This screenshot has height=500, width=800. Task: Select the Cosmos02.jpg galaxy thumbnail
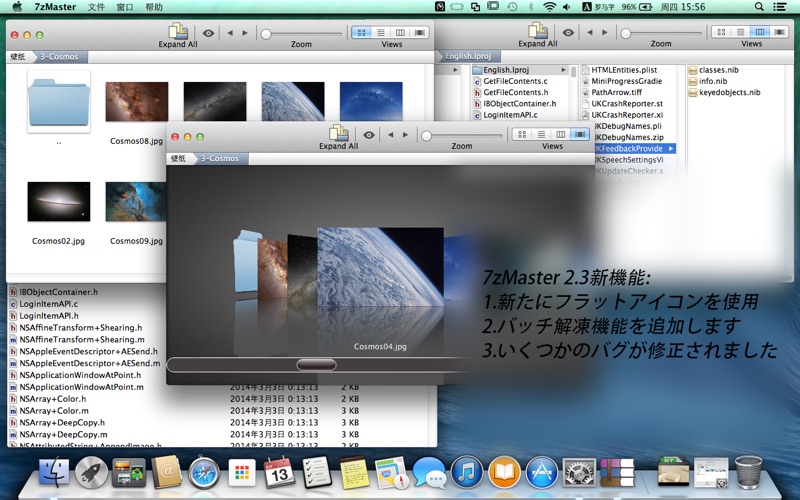59,202
